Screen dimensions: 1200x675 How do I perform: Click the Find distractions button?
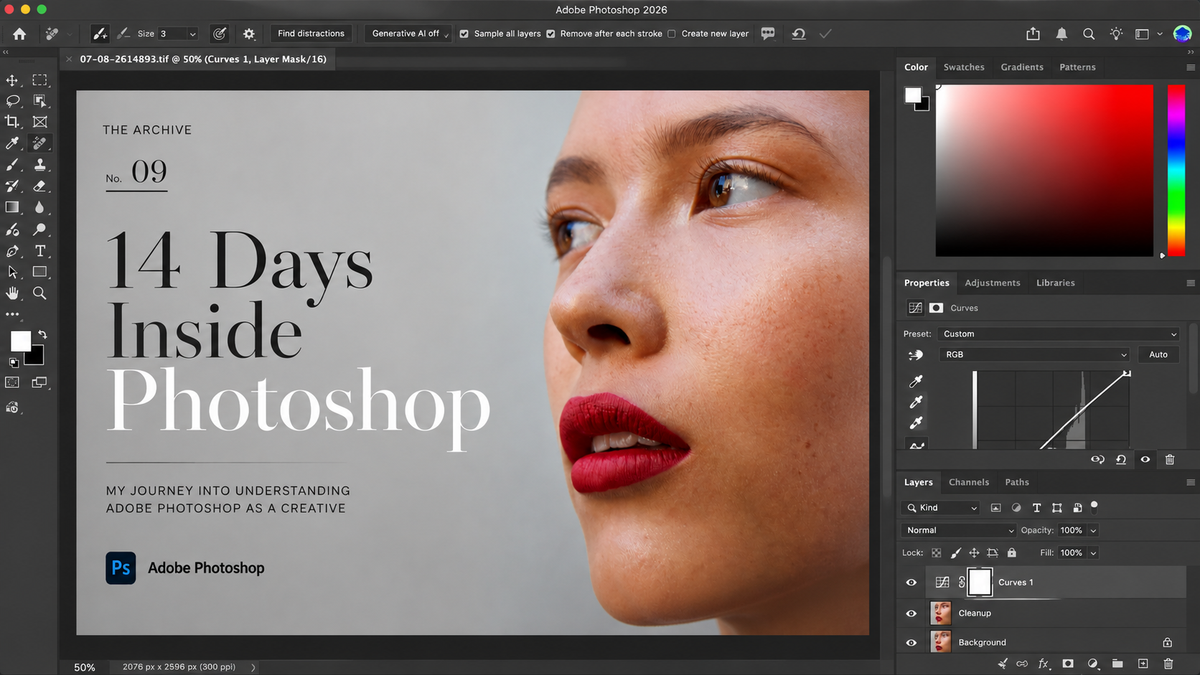(311, 34)
